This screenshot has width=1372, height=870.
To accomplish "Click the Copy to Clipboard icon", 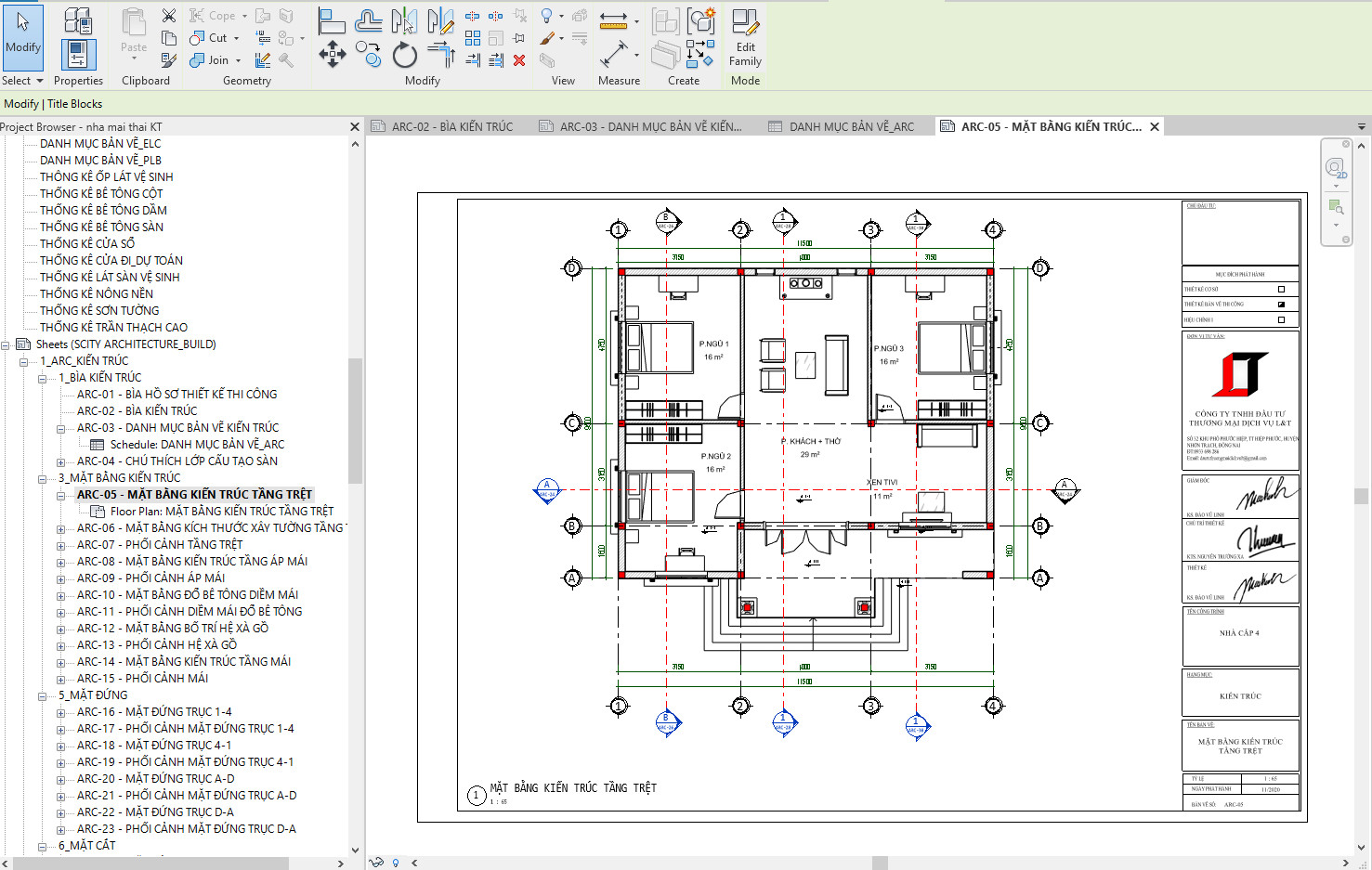I will [169, 38].
